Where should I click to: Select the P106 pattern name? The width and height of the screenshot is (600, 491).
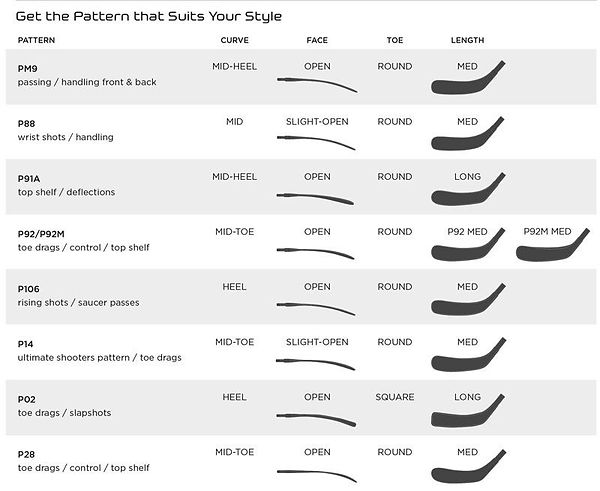(29, 288)
